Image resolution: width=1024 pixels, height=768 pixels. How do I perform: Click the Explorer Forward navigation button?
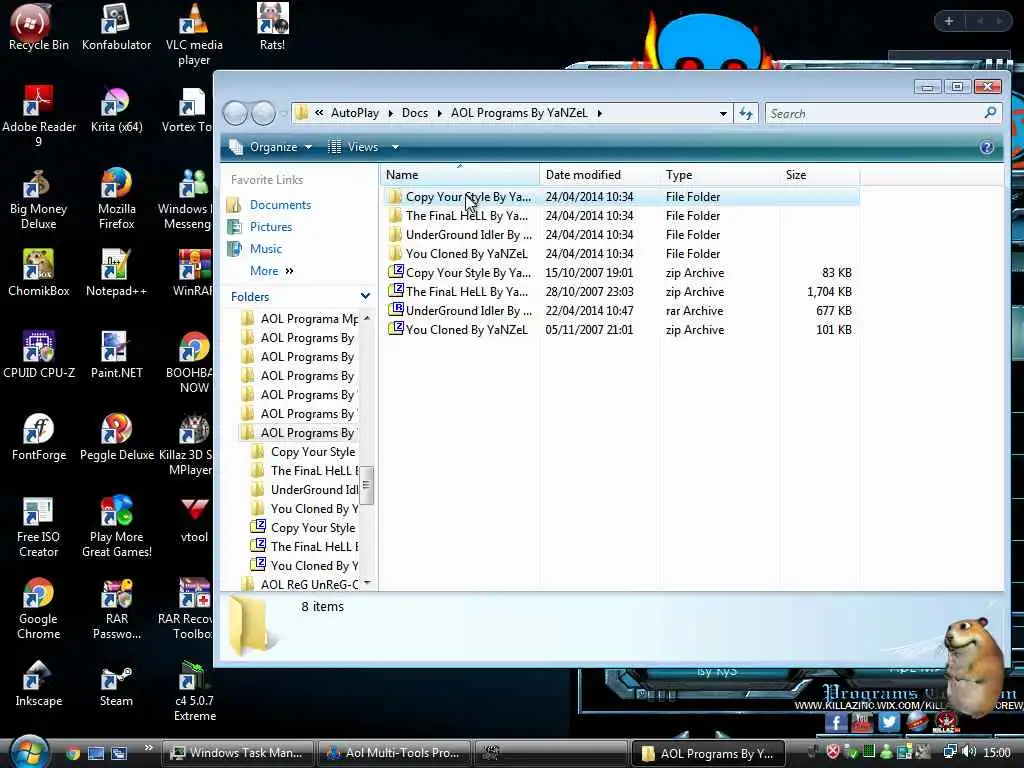[263, 114]
